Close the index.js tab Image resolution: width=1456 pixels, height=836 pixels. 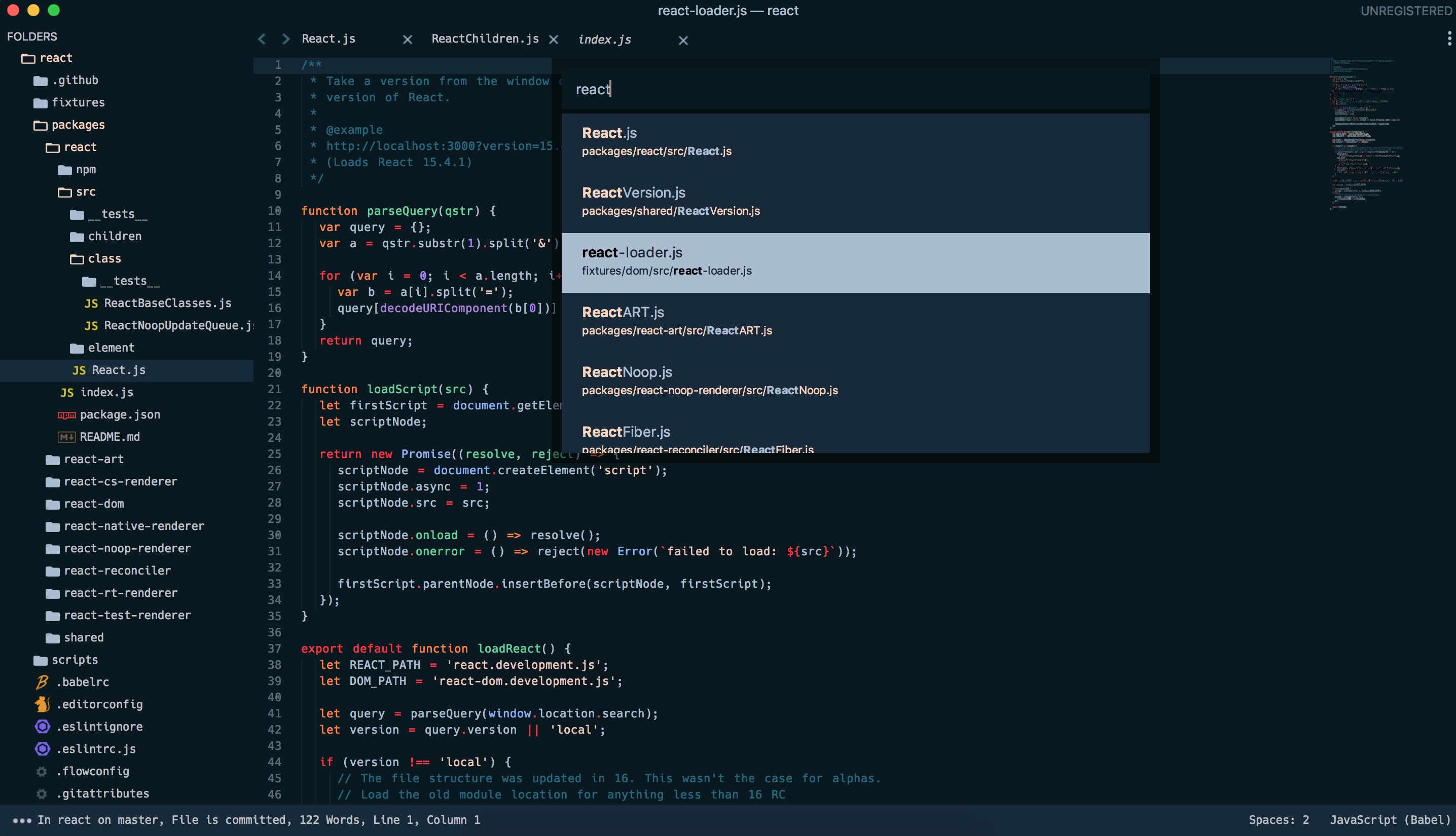coord(683,40)
